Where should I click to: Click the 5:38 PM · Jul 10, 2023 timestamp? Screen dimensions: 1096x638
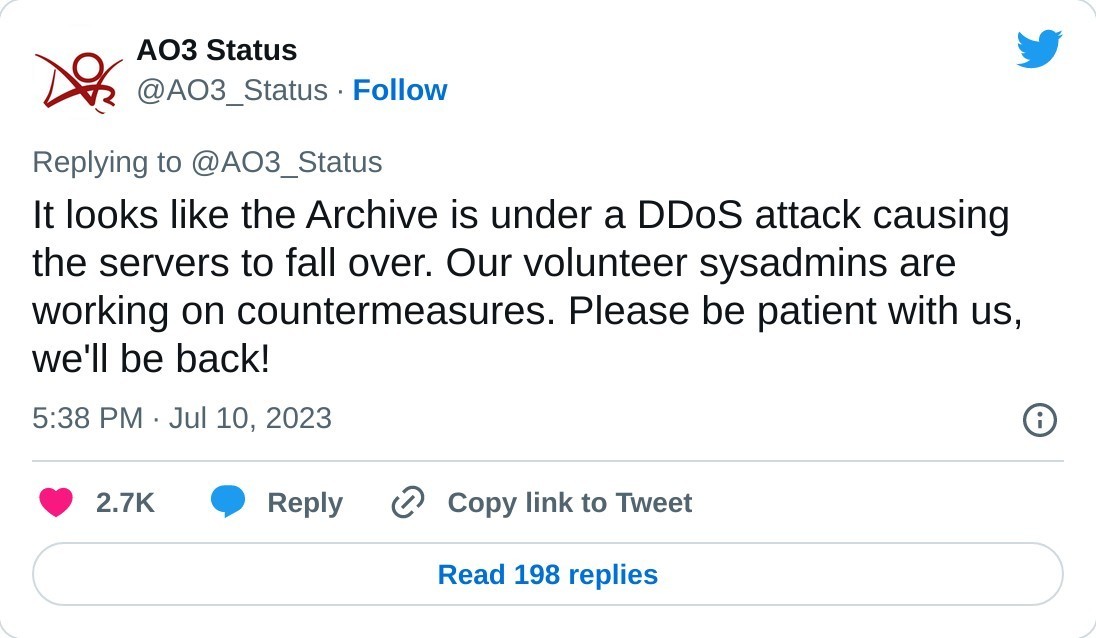(x=182, y=418)
